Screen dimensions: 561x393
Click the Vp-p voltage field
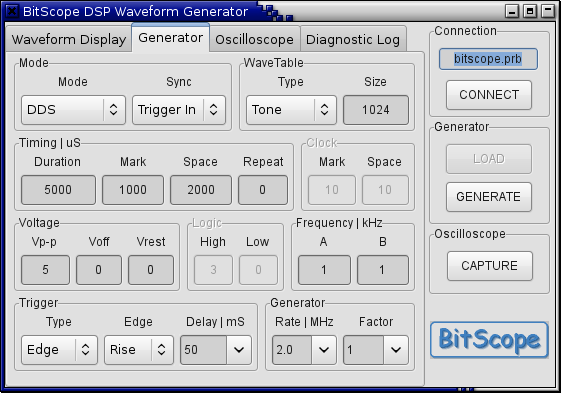(x=45, y=270)
